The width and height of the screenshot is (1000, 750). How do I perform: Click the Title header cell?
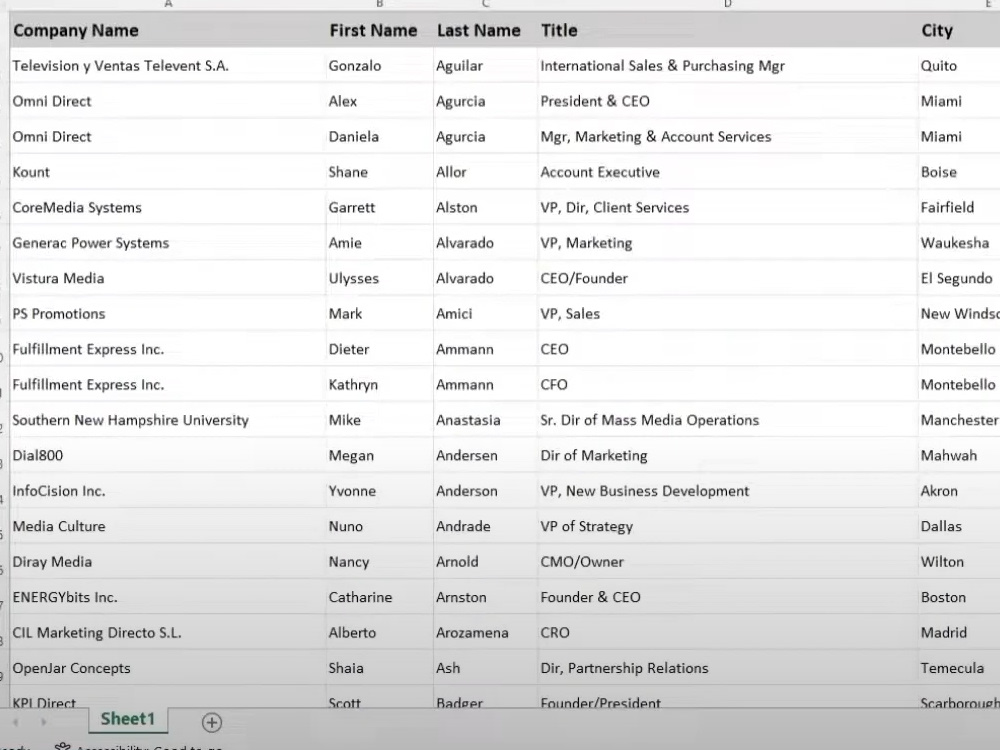coord(727,31)
